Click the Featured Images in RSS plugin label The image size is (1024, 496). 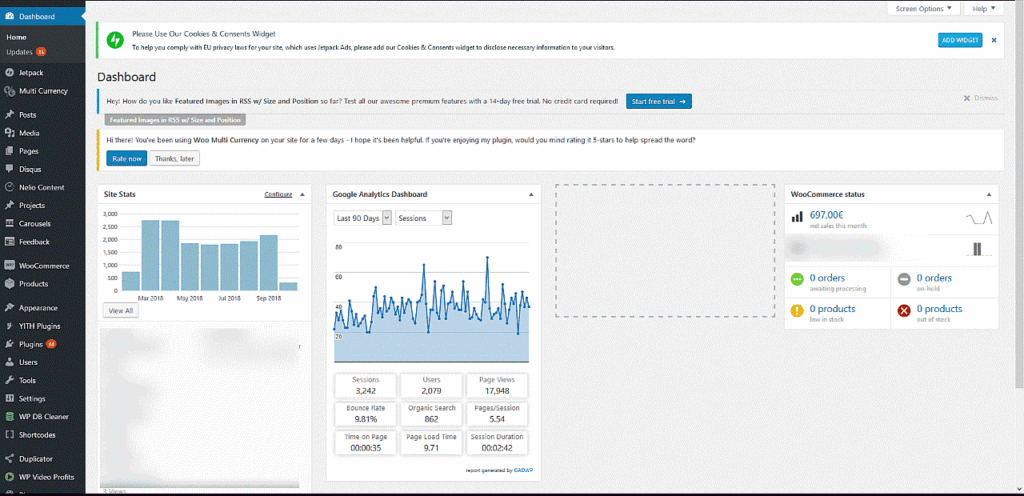175,120
